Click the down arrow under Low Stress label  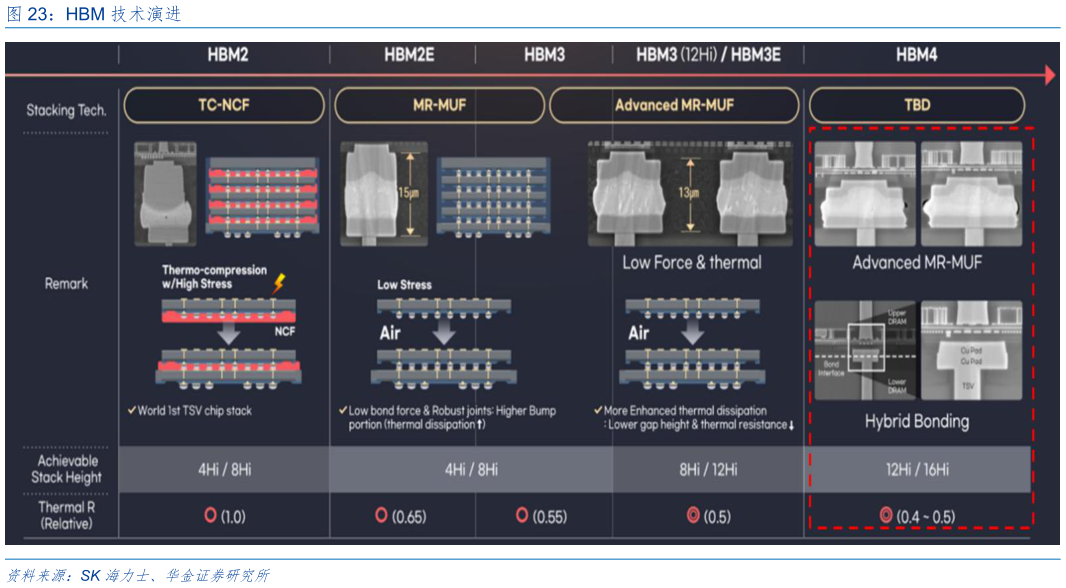pos(444,333)
